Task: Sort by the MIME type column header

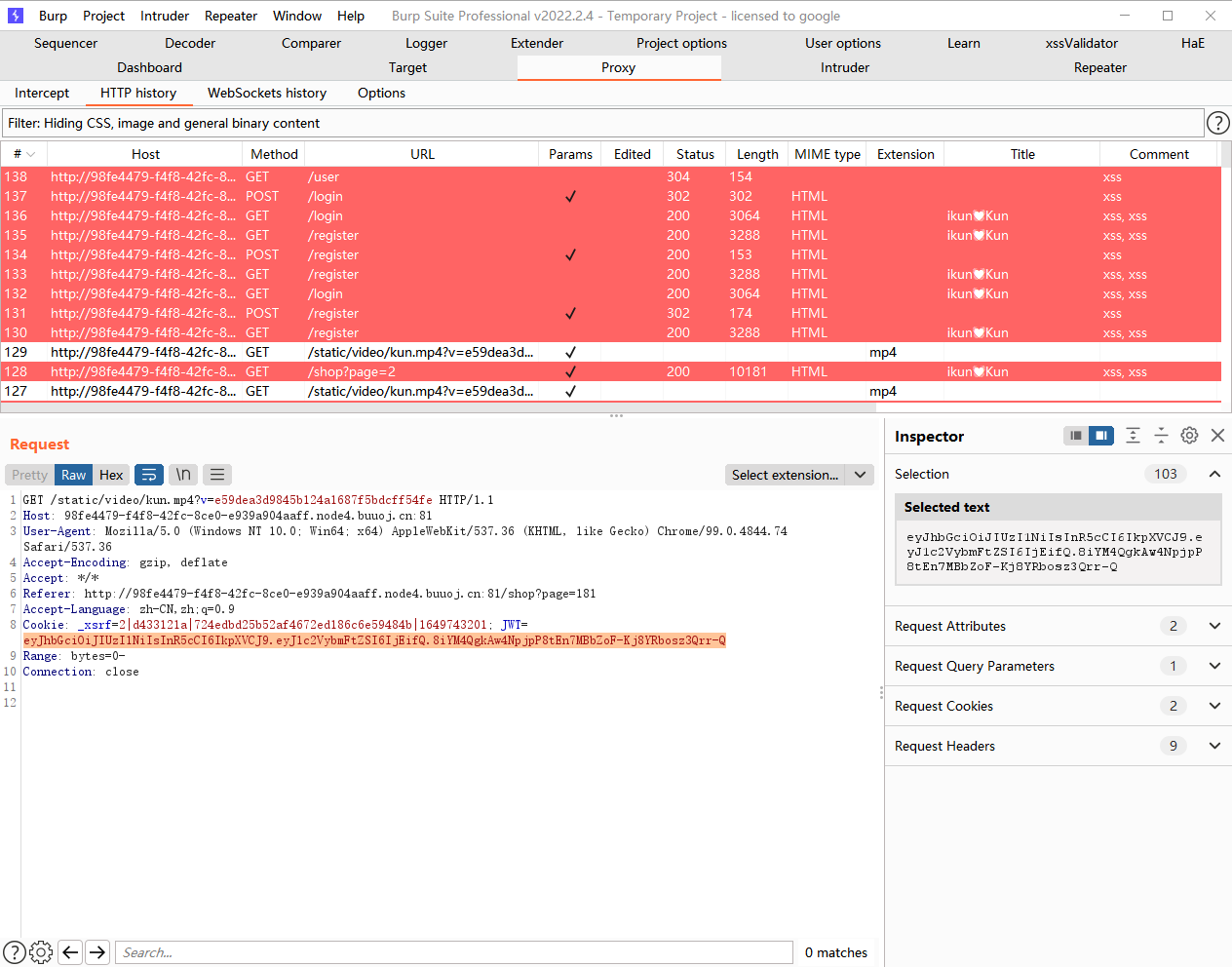Action: 828,154
